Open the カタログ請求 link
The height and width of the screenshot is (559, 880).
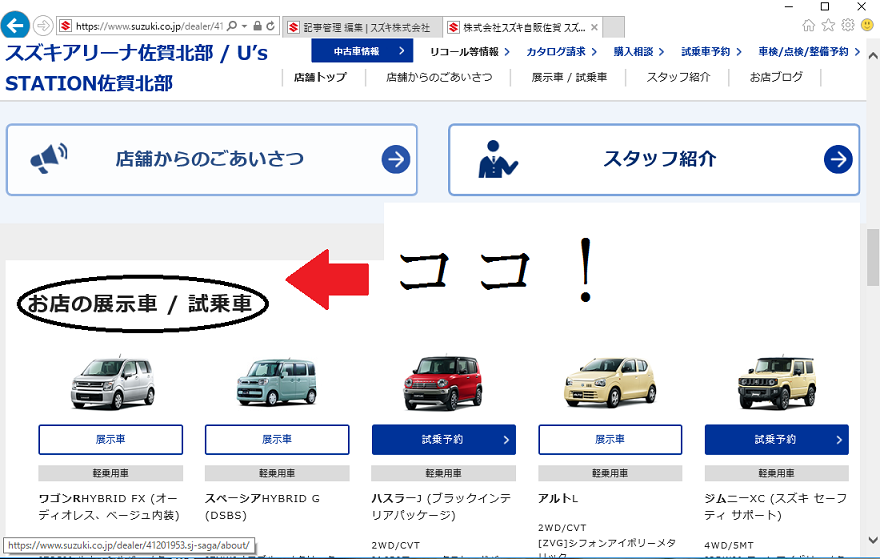[561, 52]
